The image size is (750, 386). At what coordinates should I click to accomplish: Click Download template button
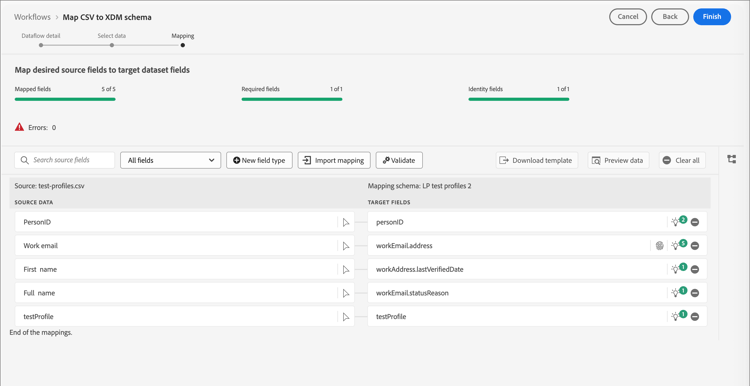537,161
